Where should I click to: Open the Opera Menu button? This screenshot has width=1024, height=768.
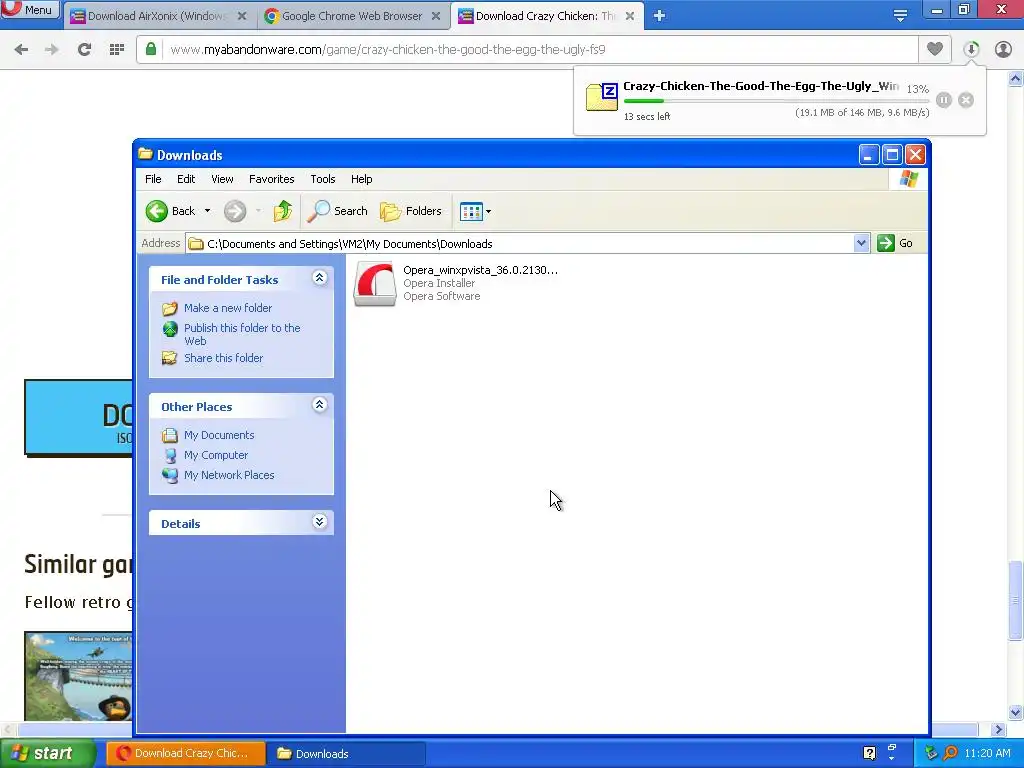[30, 10]
